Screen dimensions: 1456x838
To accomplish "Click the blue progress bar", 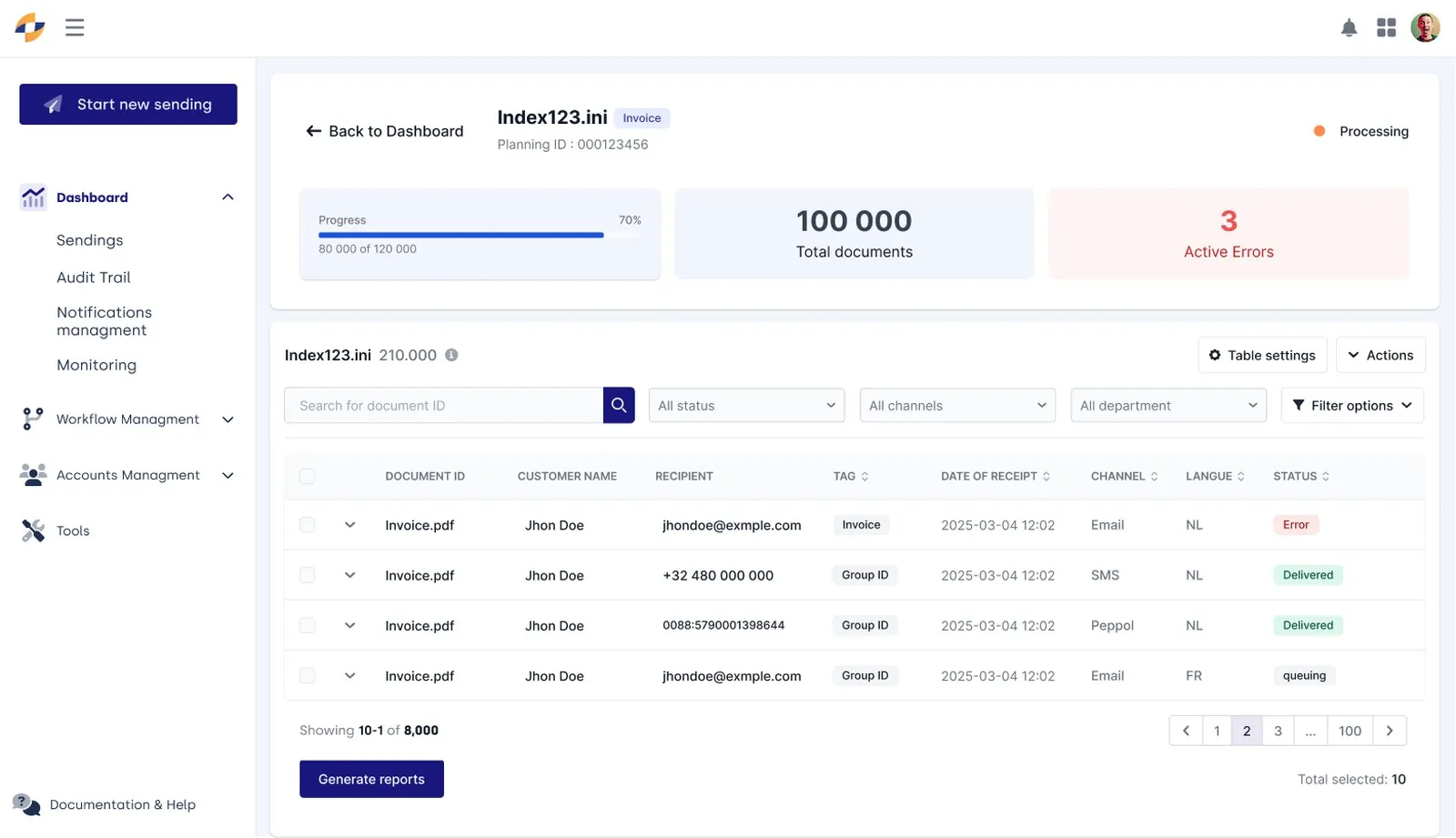I will pos(460,235).
